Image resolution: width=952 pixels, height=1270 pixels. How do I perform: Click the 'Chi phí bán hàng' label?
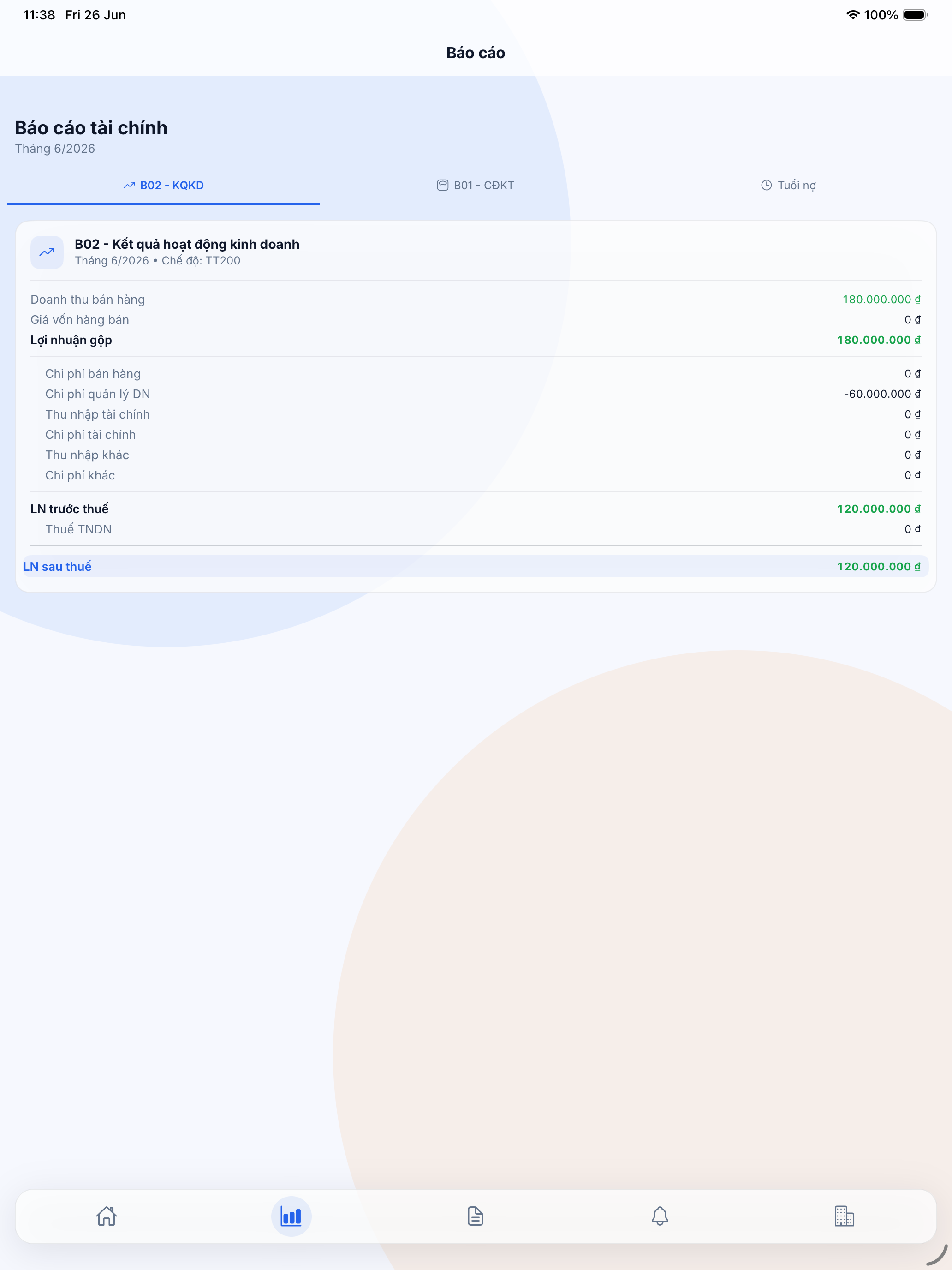tap(93, 374)
